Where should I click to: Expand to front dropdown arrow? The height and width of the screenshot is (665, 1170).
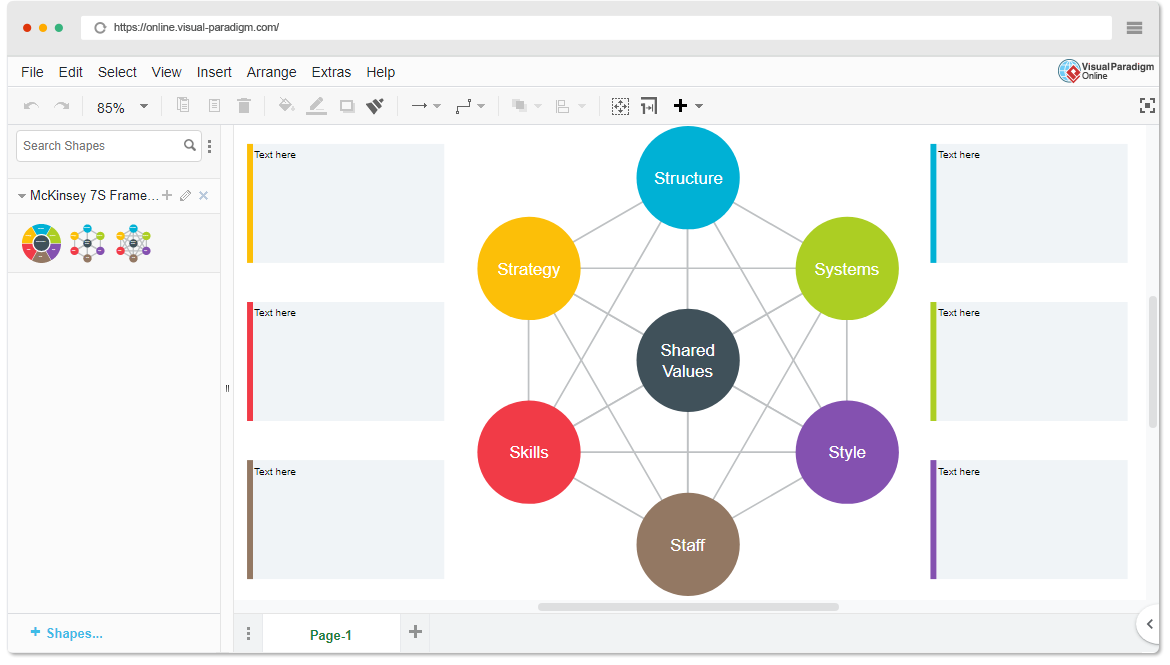tap(538, 106)
